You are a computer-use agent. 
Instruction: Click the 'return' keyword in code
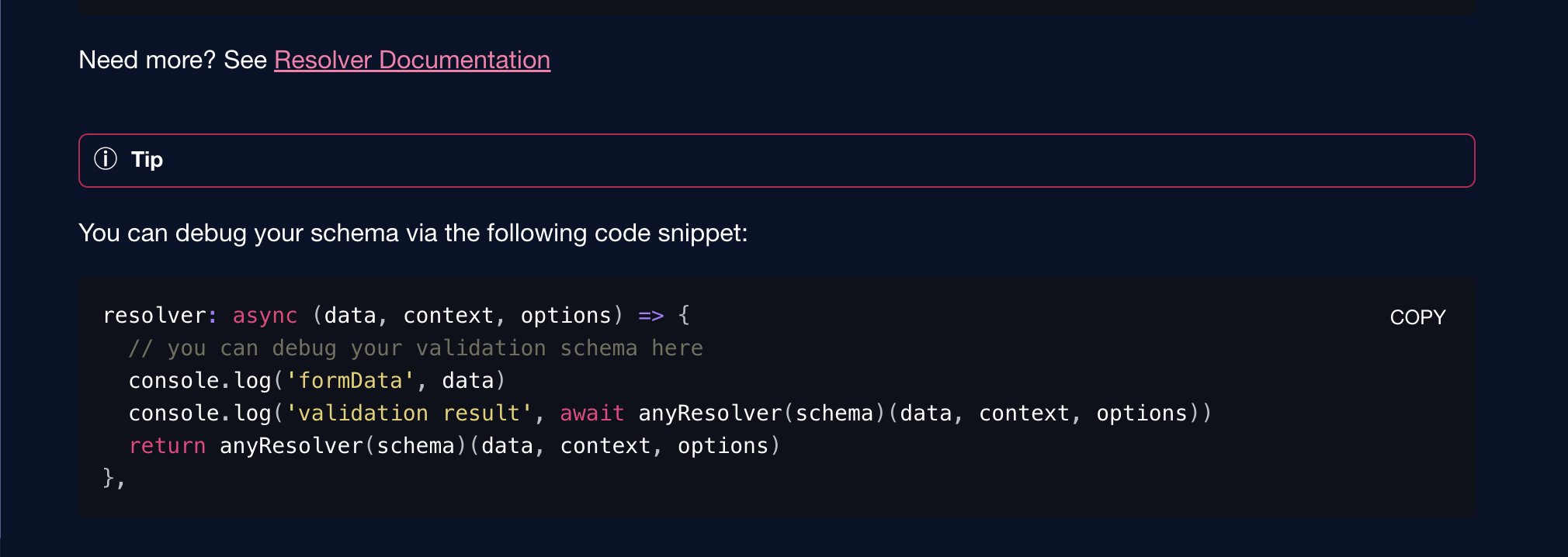(x=167, y=446)
